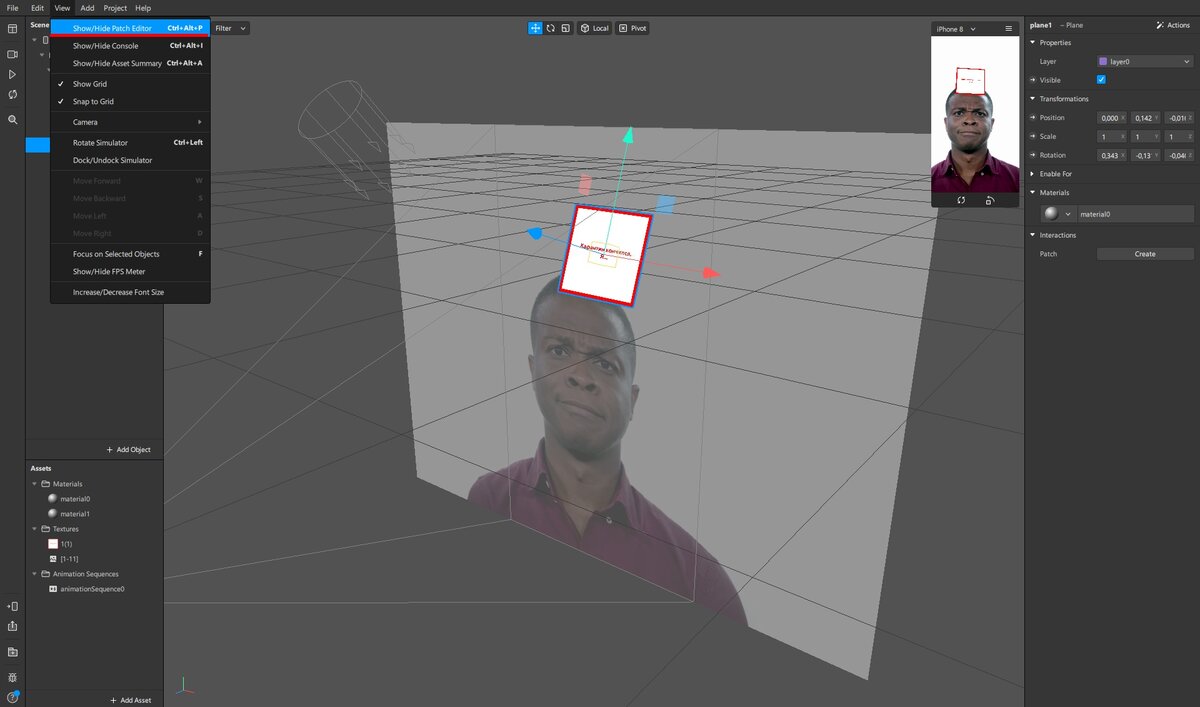
Task: Toggle Pivot mode button
Action: pyautogui.click(x=632, y=28)
